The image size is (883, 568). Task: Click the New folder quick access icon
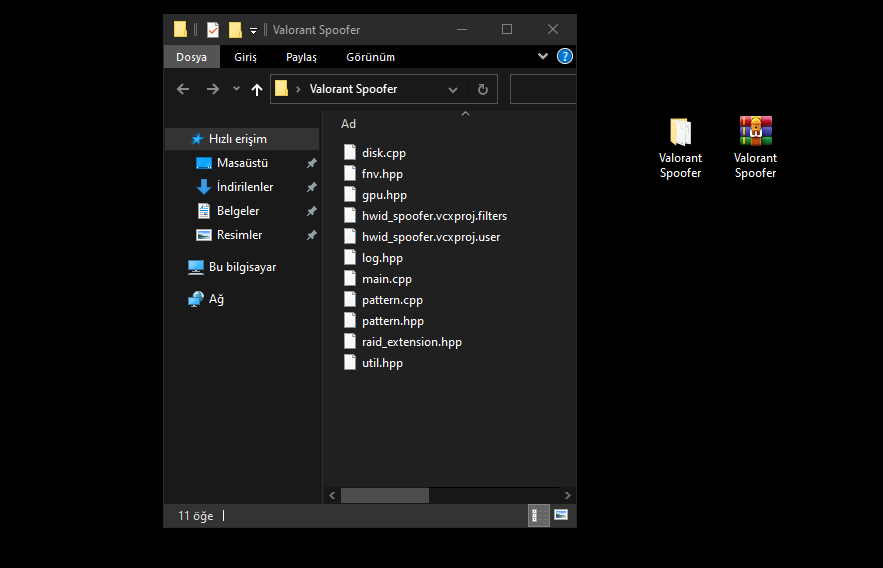tap(235, 30)
